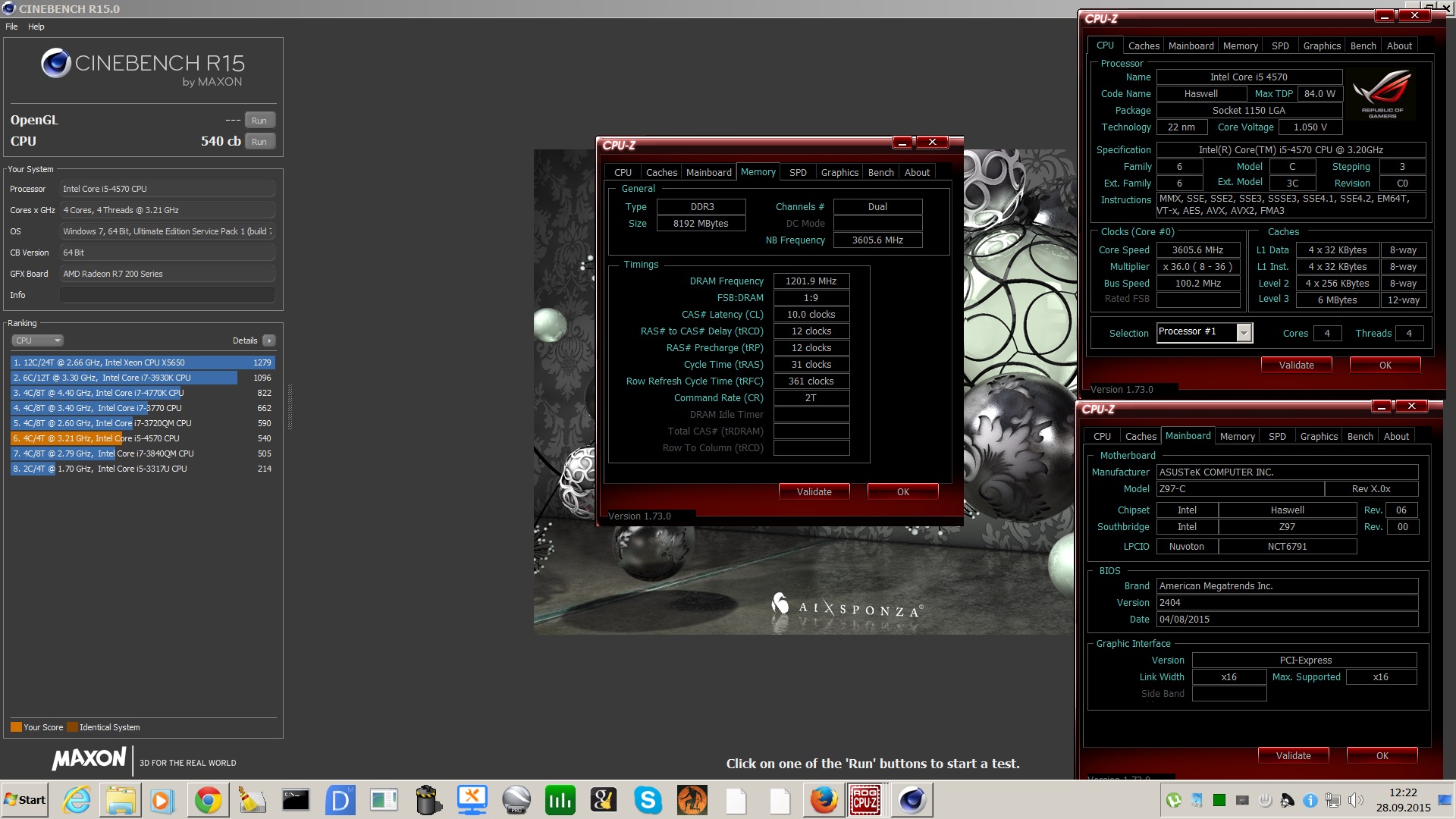Click the blue info icon in tray

pos(1310,800)
